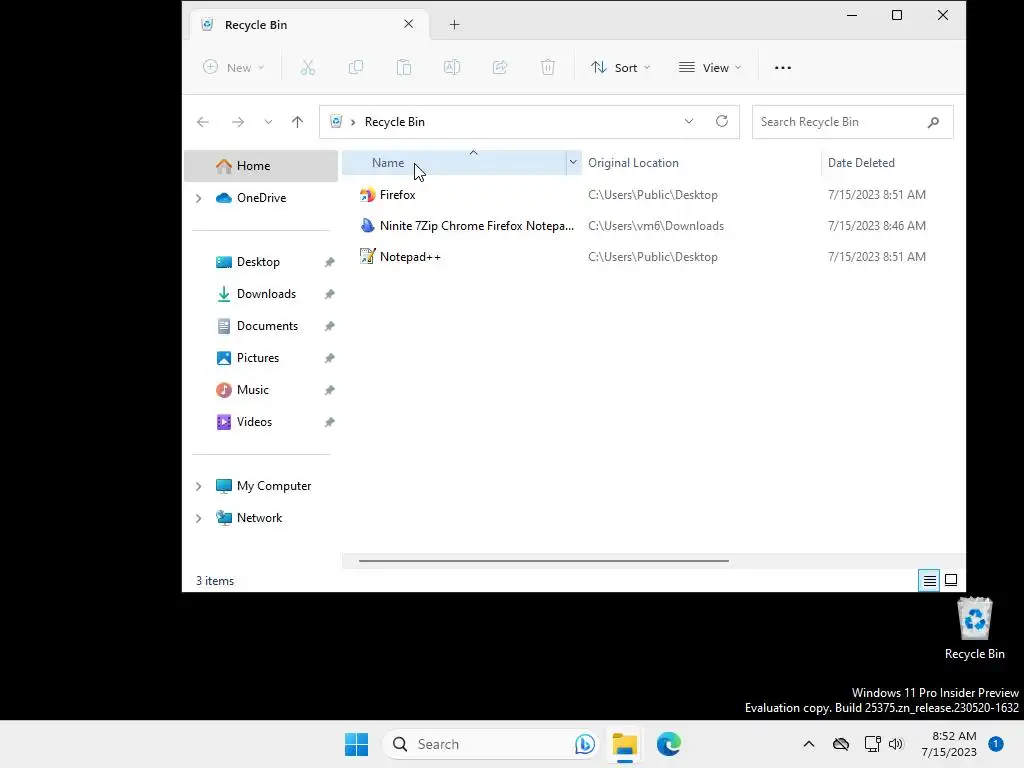Expand the My Computer tree node

pos(199,486)
